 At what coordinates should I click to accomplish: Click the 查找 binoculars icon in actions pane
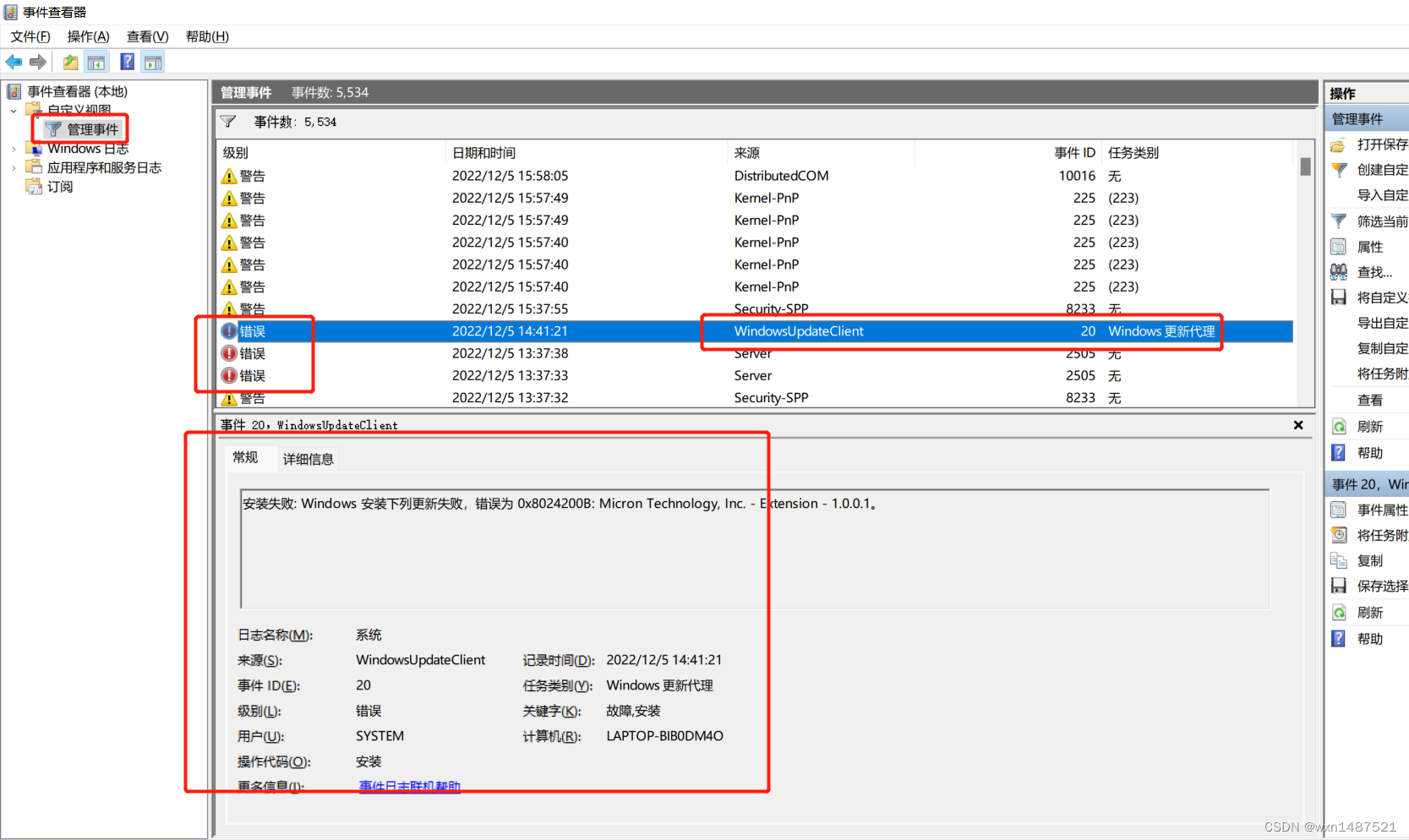(x=1339, y=272)
